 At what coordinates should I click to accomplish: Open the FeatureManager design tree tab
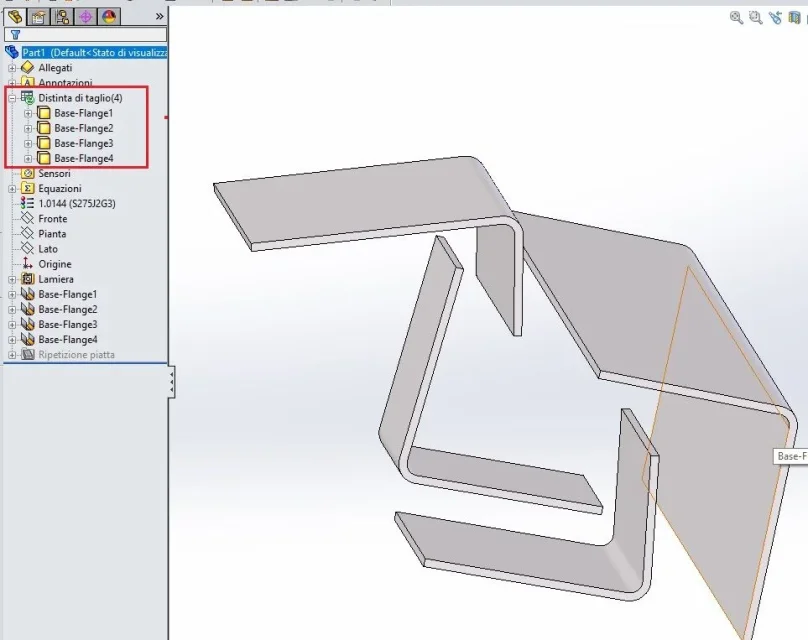tap(15, 17)
